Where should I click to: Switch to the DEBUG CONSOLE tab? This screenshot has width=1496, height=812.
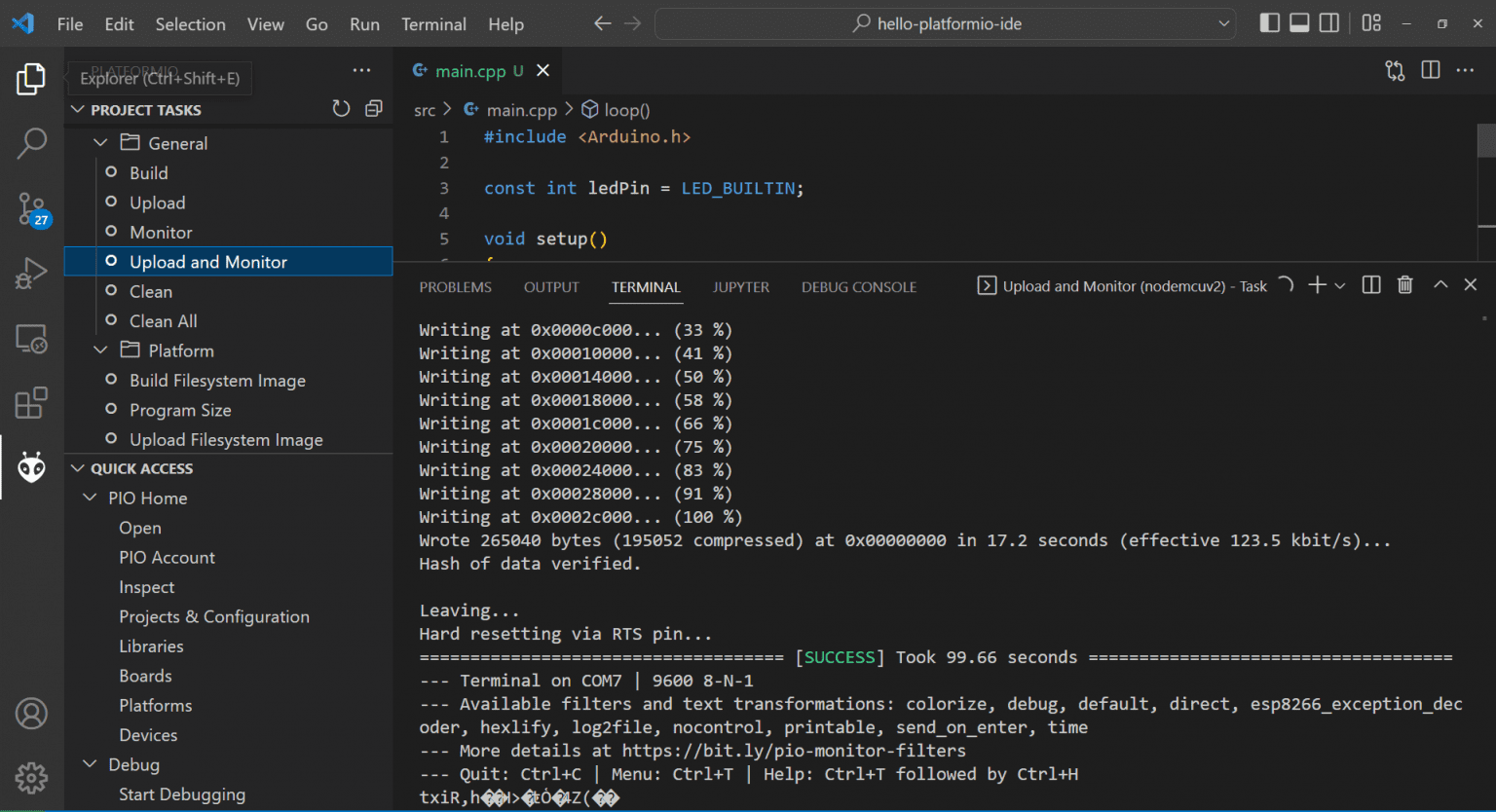(858, 286)
